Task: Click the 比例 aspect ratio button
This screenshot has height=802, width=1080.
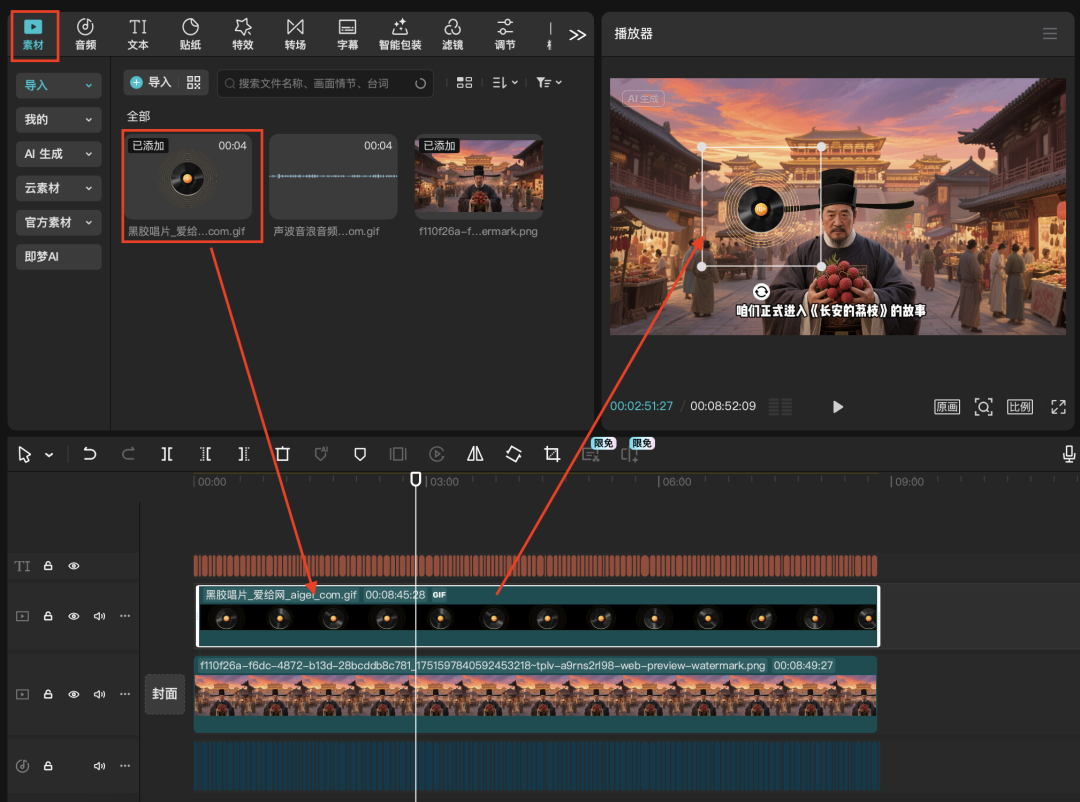Action: (1020, 407)
